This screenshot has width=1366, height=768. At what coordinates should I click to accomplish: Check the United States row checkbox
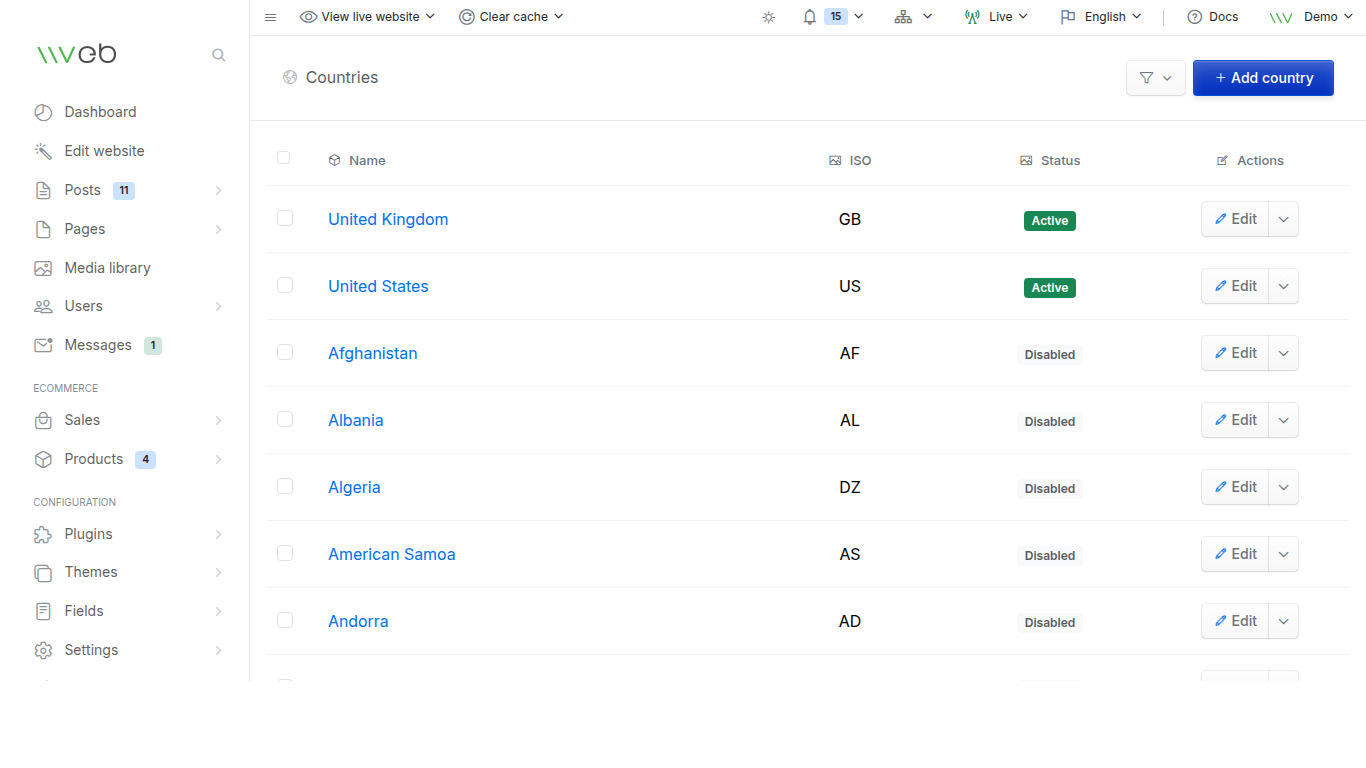[x=285, y=285]
